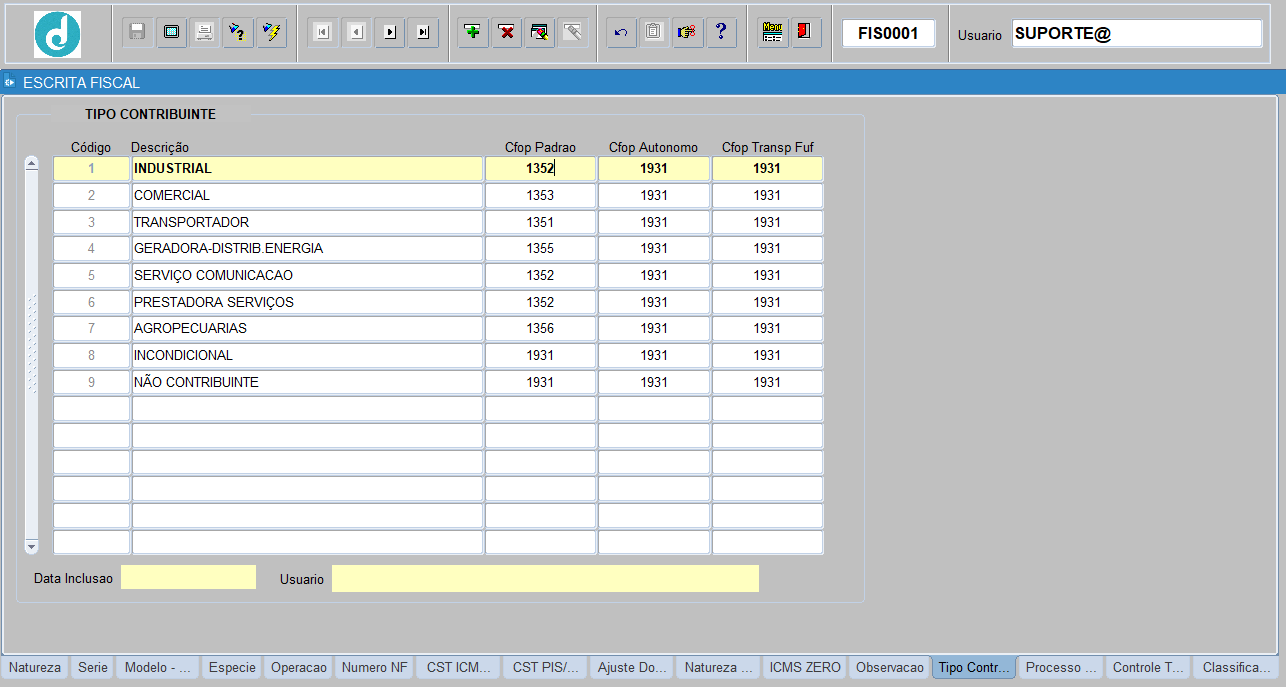Switch to Ajuste Do tab
This screenshot has width=1286, height=687.
click(x=632, y=668)
